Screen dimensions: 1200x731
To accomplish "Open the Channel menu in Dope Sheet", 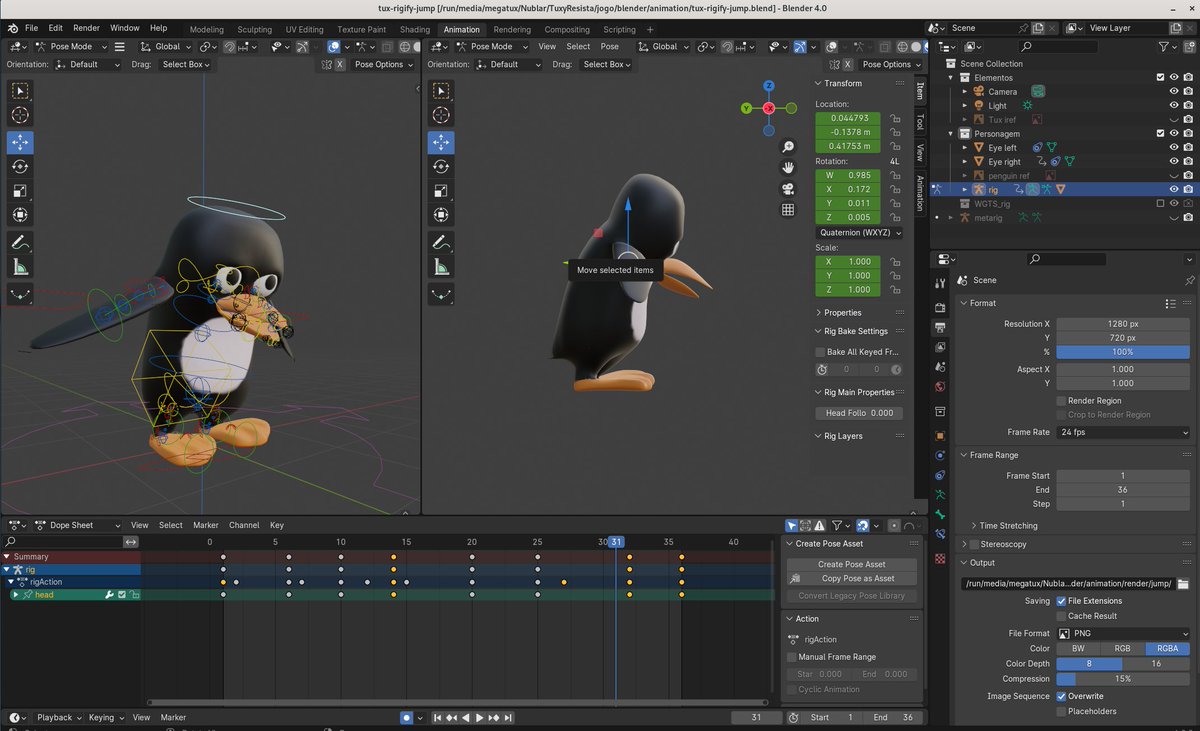I will point(244,525).
